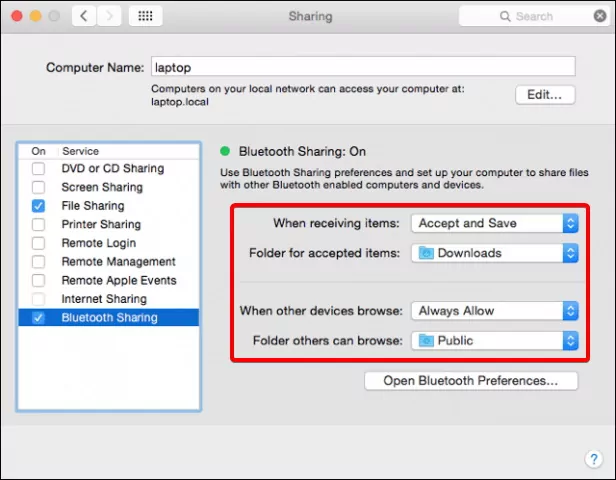Open the 'When receiving items' dropdown
Viewport: 616px width, 480px height.
click(495, 223)
